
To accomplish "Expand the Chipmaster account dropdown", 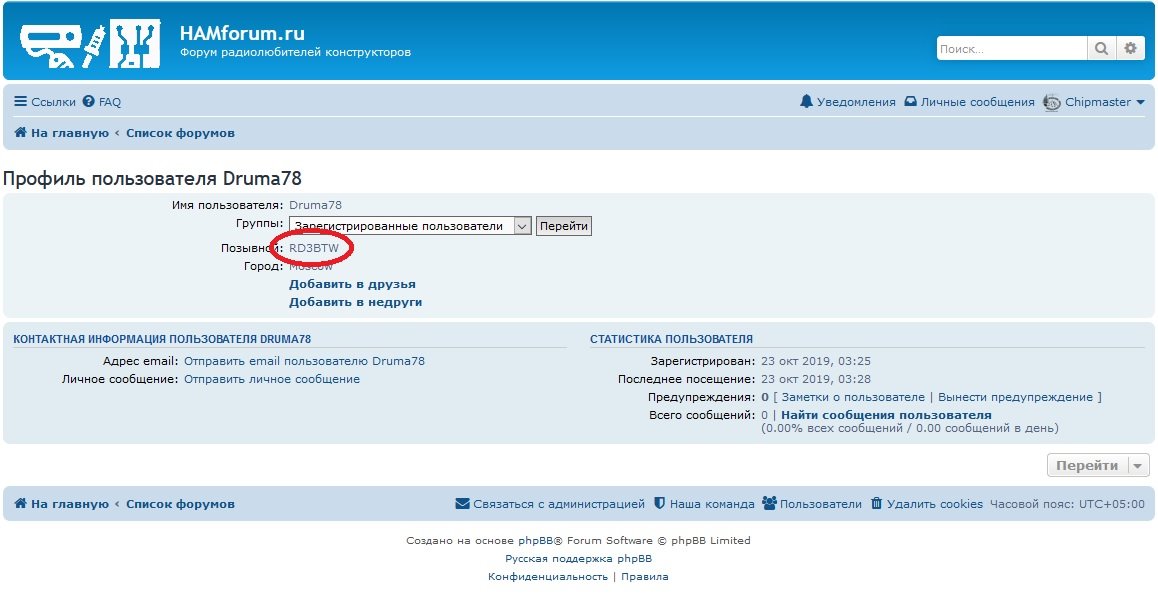I will coord(1140,102).
